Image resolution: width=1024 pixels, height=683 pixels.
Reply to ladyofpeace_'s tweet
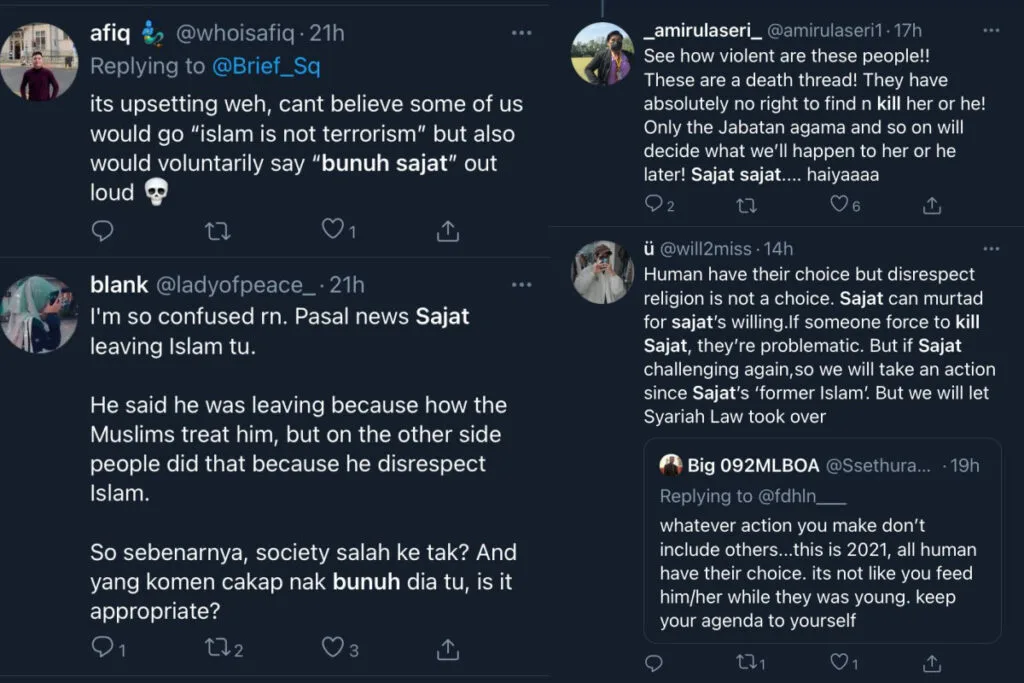click(102, 648)
